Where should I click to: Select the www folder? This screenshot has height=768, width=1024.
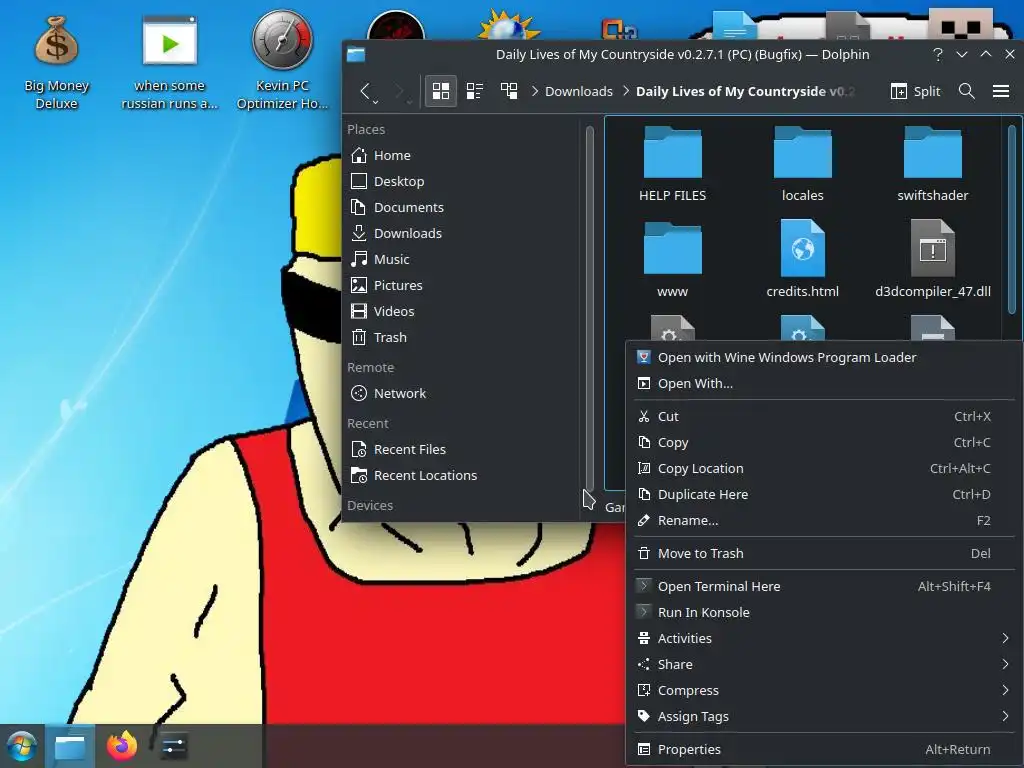click(672, 260)
